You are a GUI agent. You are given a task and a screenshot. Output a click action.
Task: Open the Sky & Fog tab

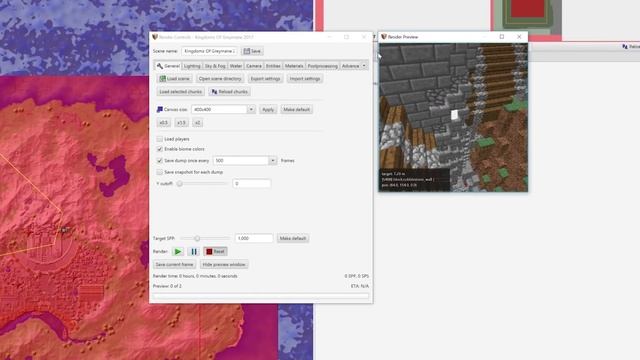pyautogui.click(x=215, y=66)
